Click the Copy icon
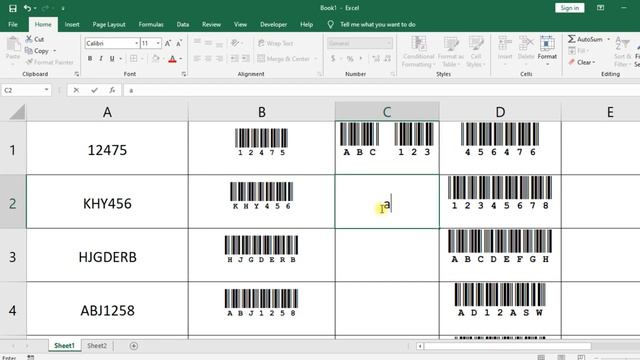 29,51
